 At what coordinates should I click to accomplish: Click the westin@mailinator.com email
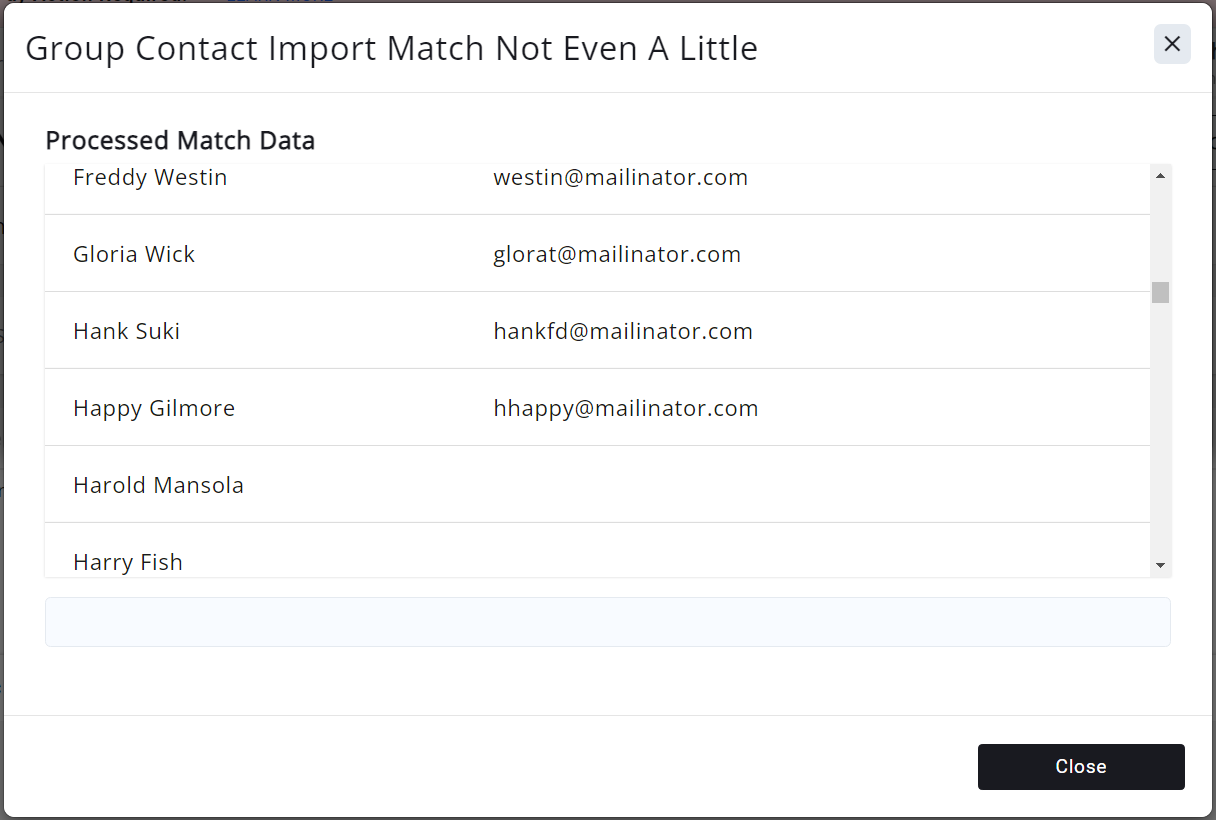621,178
